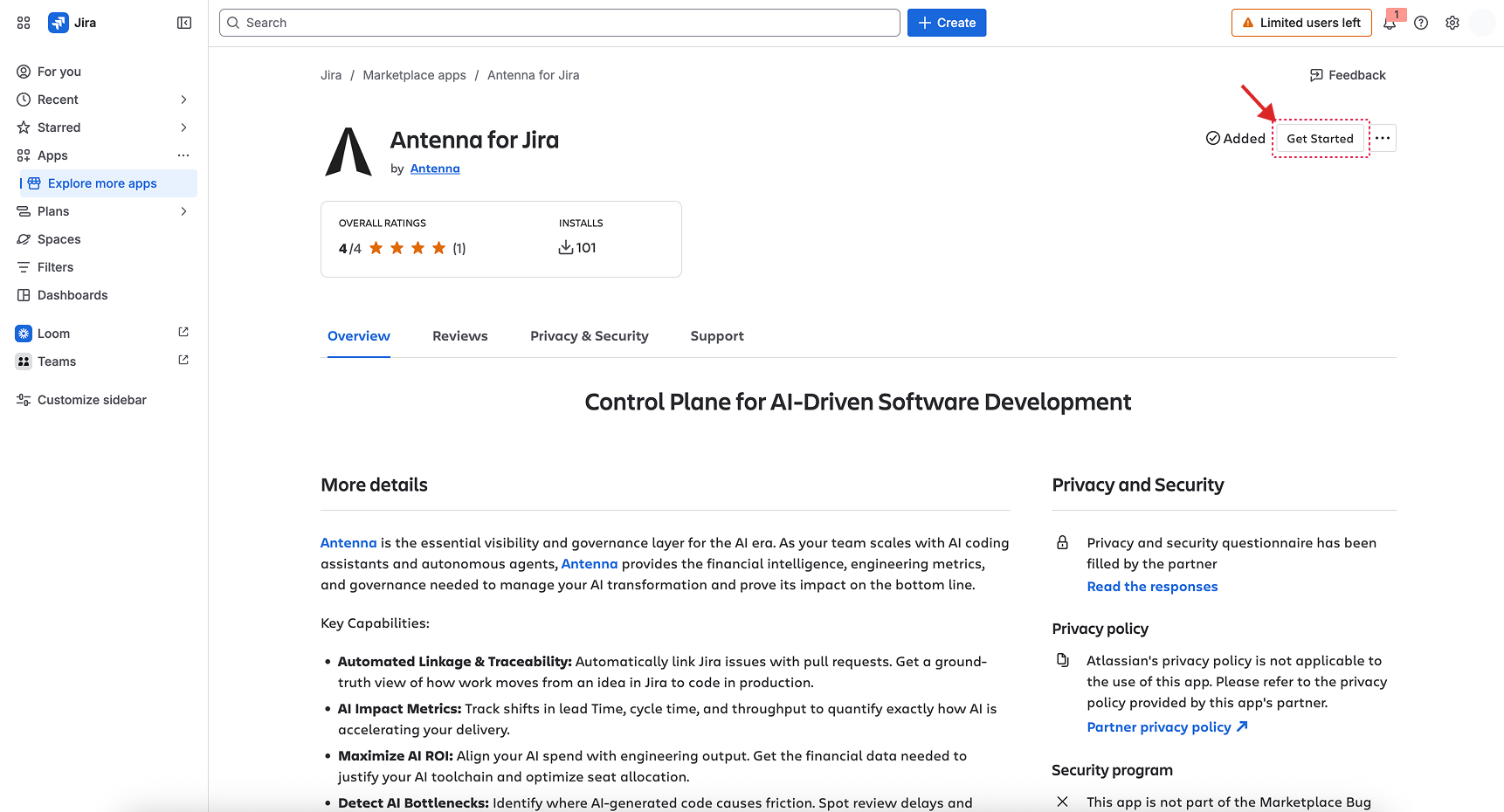1504x812 pixels.
Task: Click the review count (1)
Action: point(459,249)
